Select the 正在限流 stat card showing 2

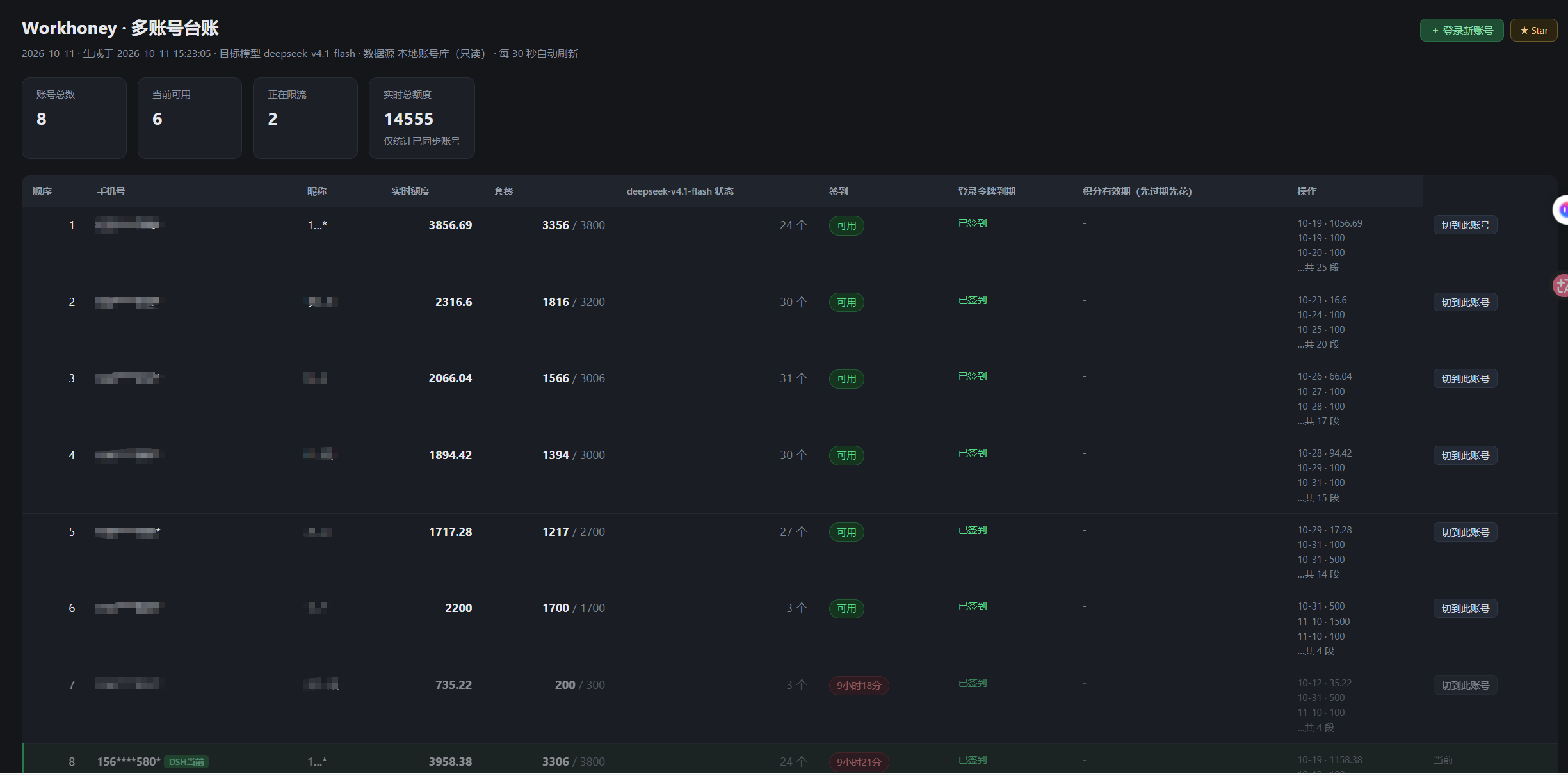pyautogui.click(x=305, y=118)
